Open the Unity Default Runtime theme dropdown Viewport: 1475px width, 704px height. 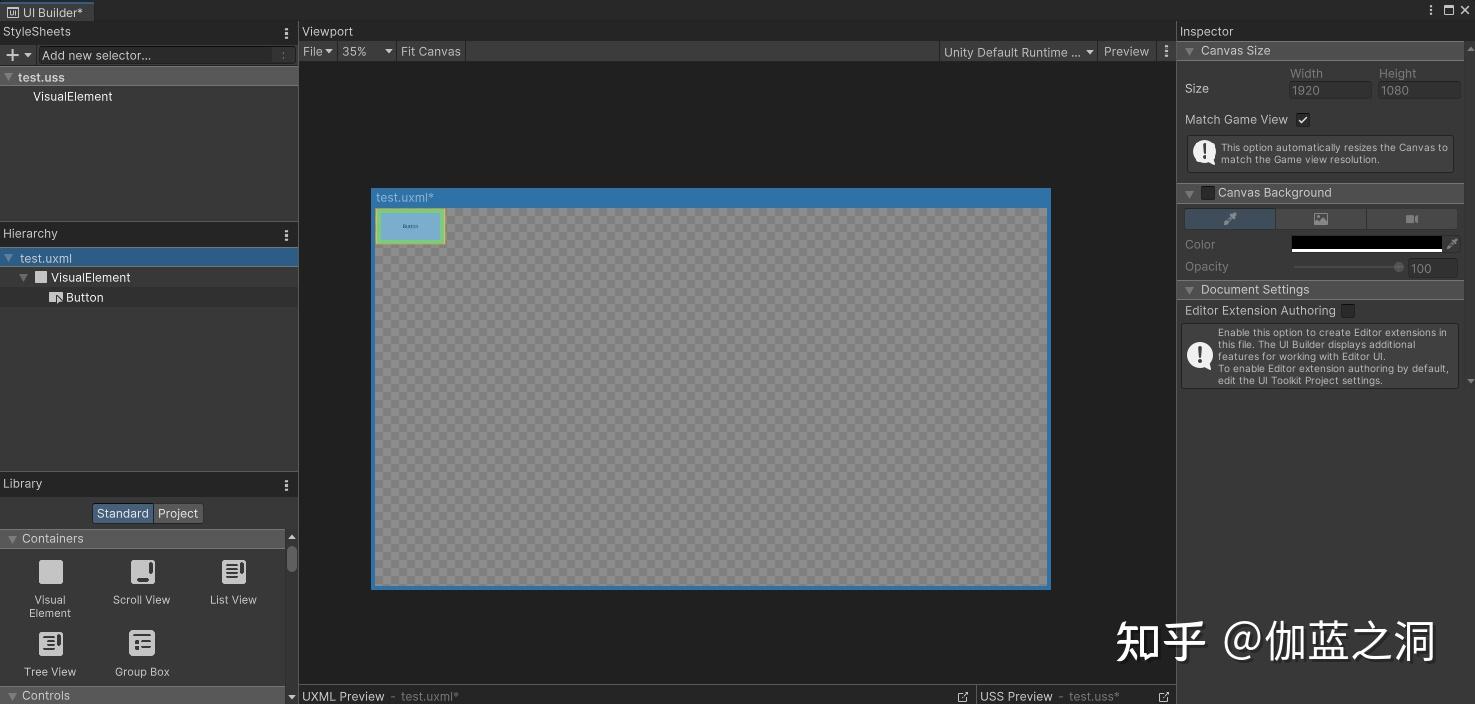point(1017,52)
